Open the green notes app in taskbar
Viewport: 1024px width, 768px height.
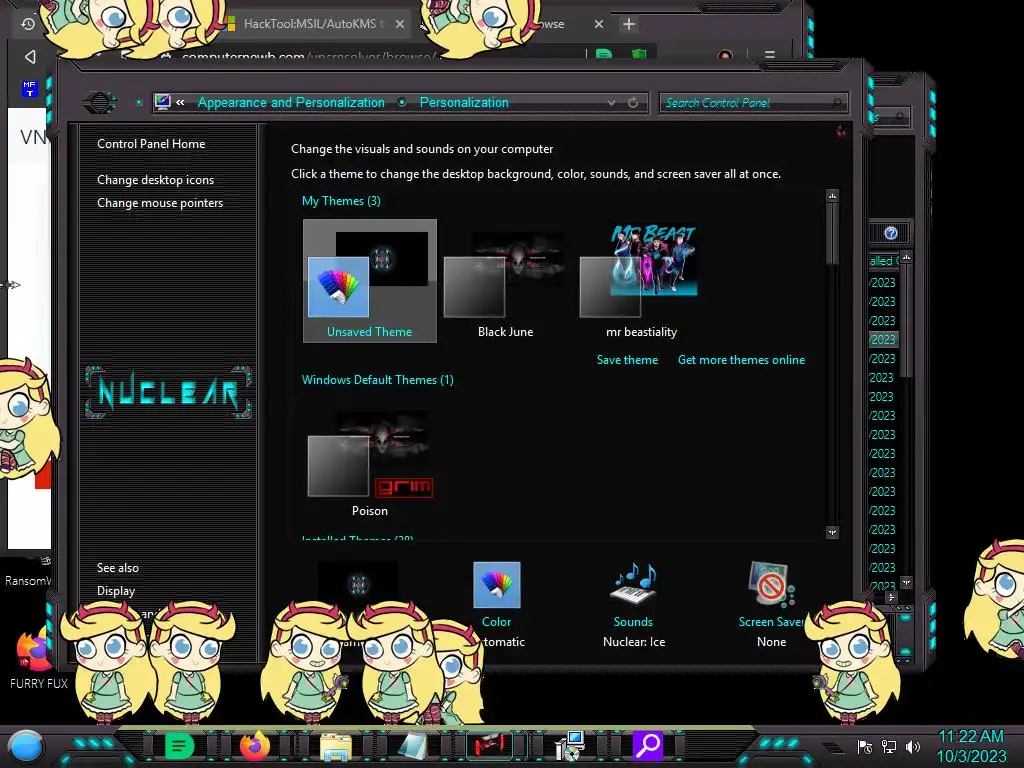179,745
